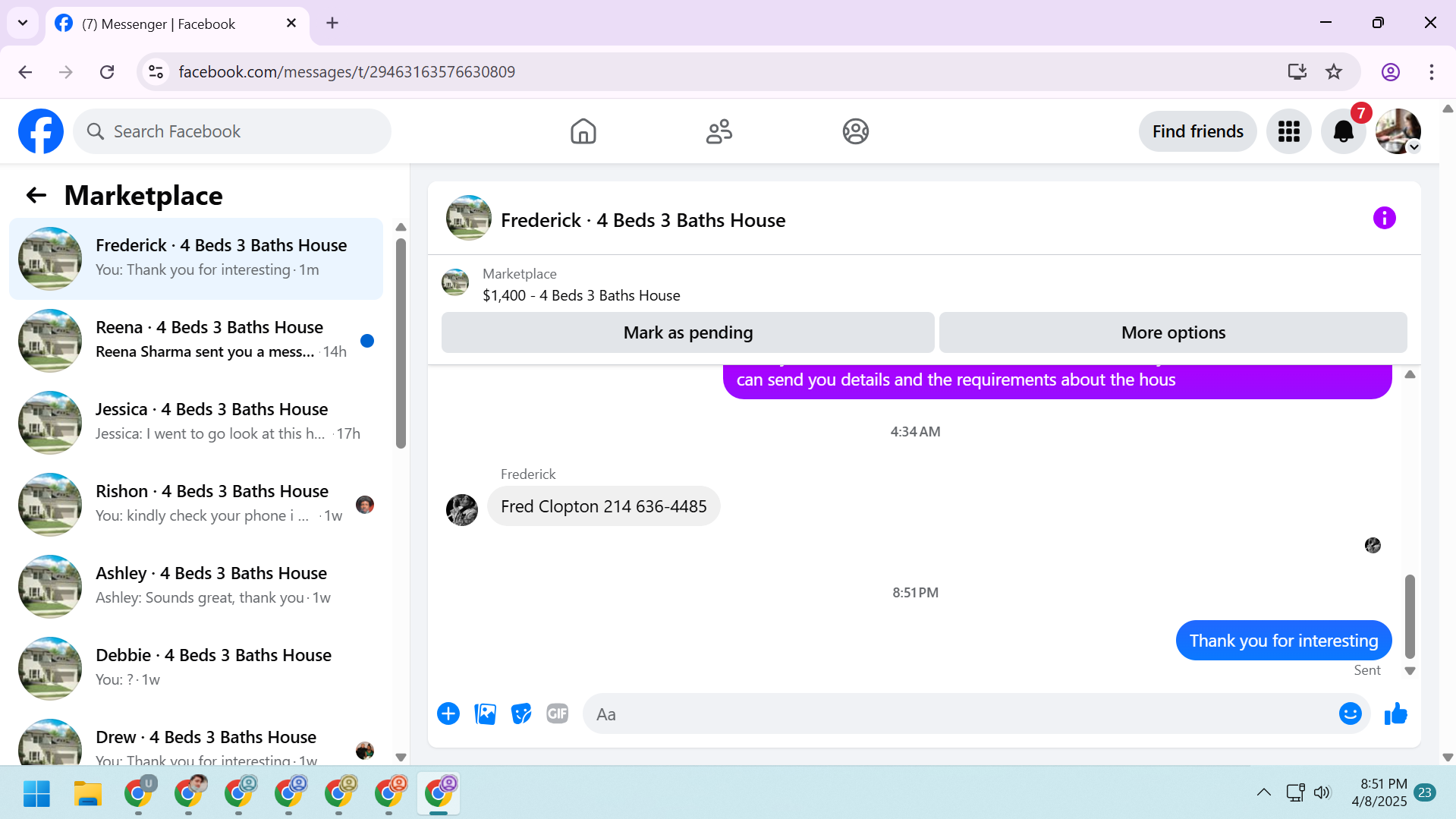Open the Friends icon in the top navigation

click(x=719, y=131)
